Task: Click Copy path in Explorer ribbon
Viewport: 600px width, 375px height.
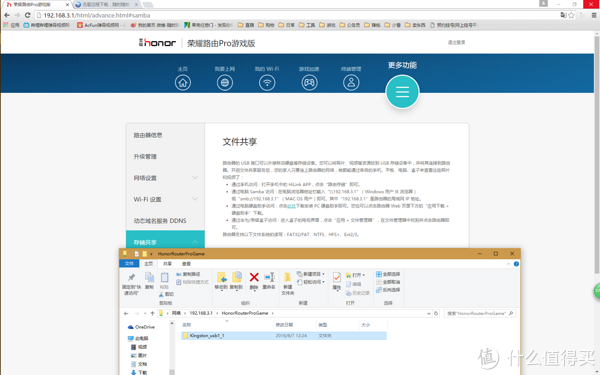Action: tap(188, 274)
